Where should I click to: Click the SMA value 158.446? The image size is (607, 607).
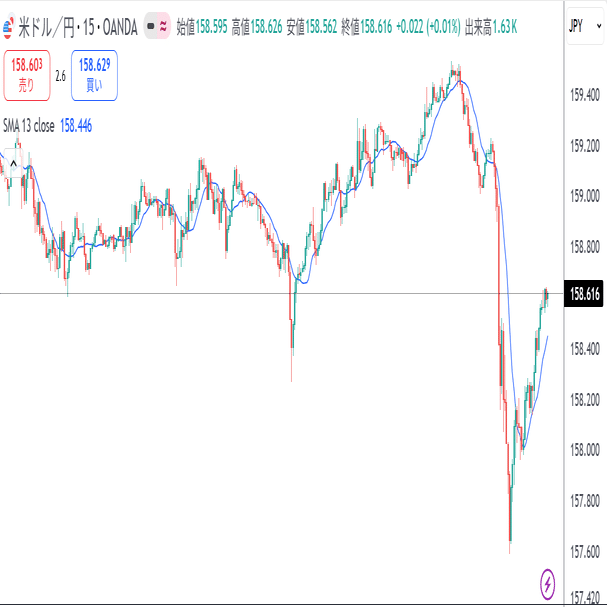pyautogui.click(x=76, y=126)
